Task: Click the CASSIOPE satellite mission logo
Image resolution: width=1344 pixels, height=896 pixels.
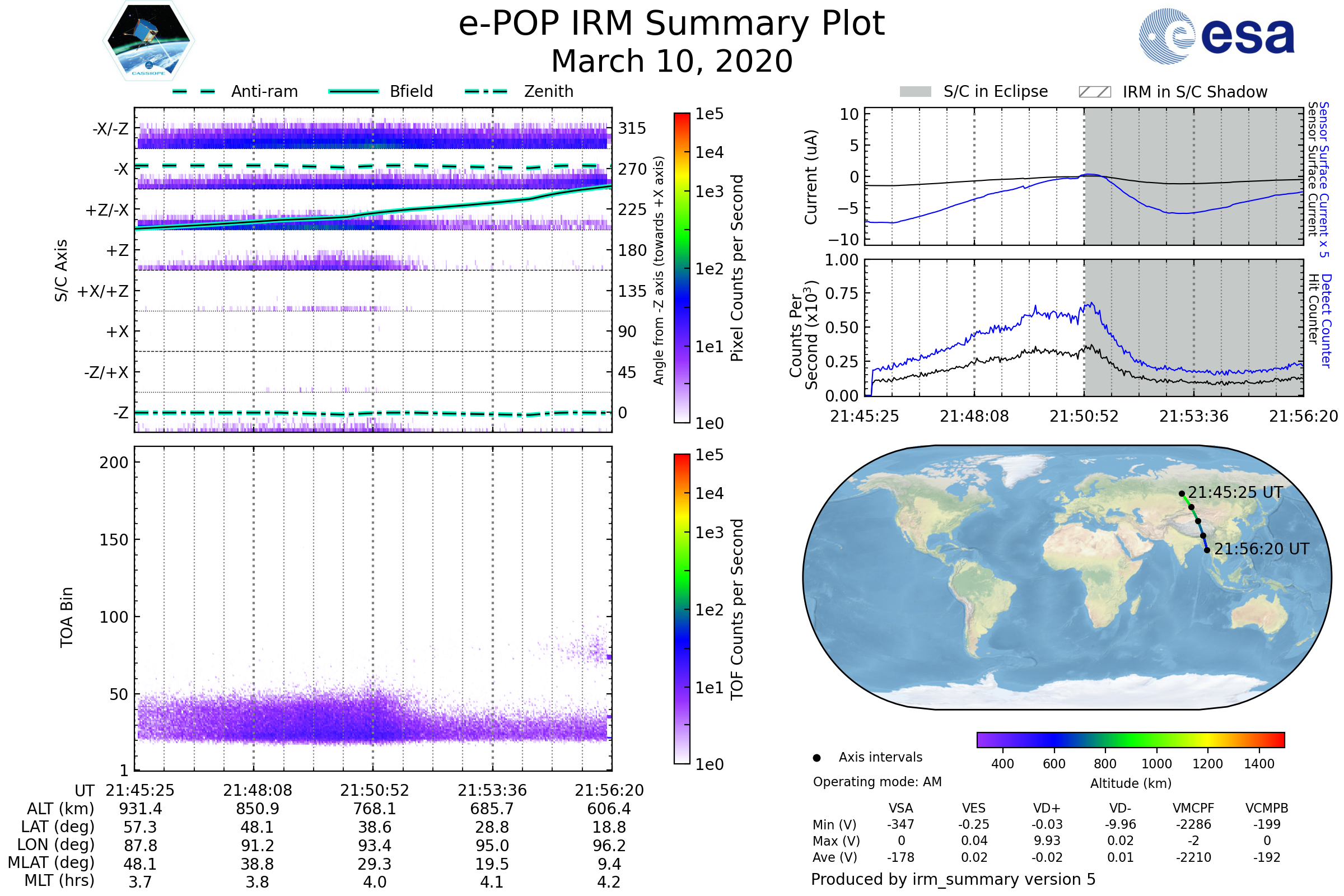Action: coord(148,41)
